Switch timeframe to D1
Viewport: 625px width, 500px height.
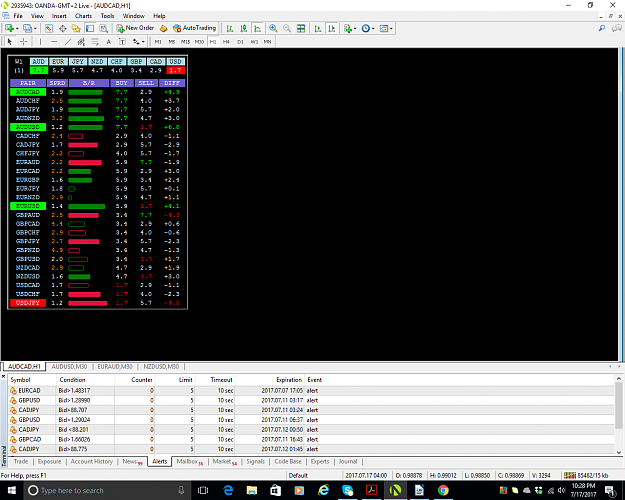(240, 41)
